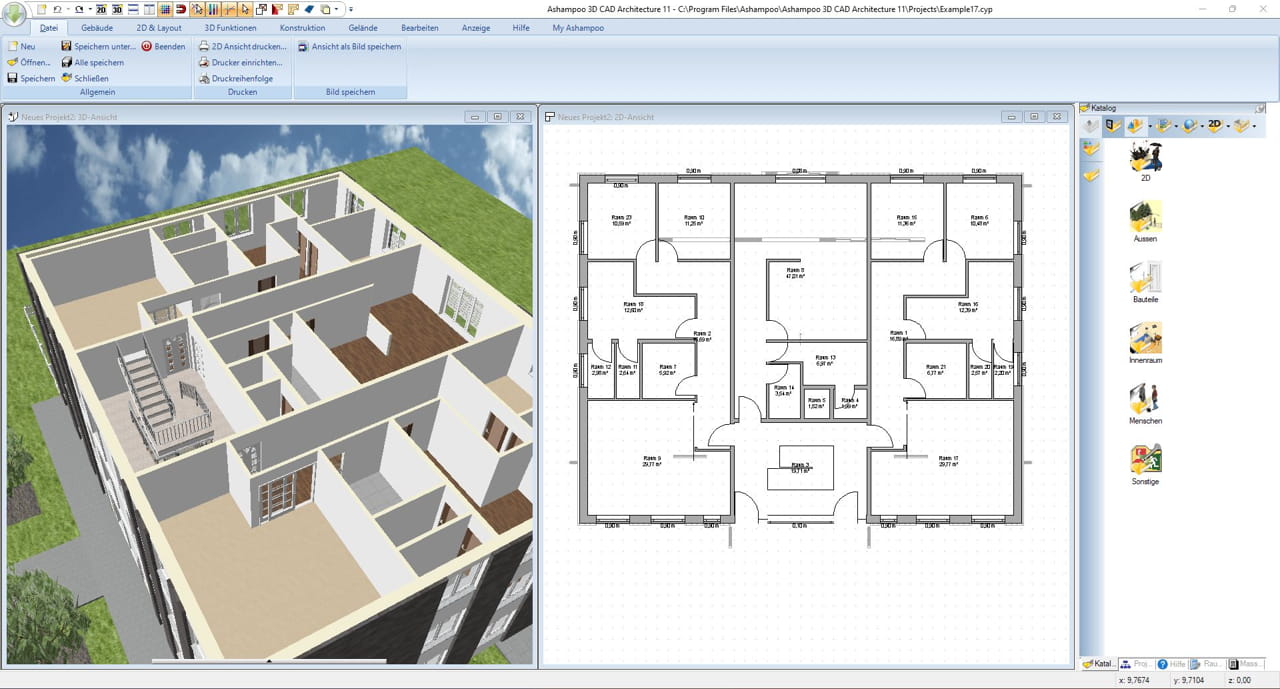Click the 2D folder icon in Katalog toolbar
Screen dimensions: 1280x689
(x=1215, y=124)
